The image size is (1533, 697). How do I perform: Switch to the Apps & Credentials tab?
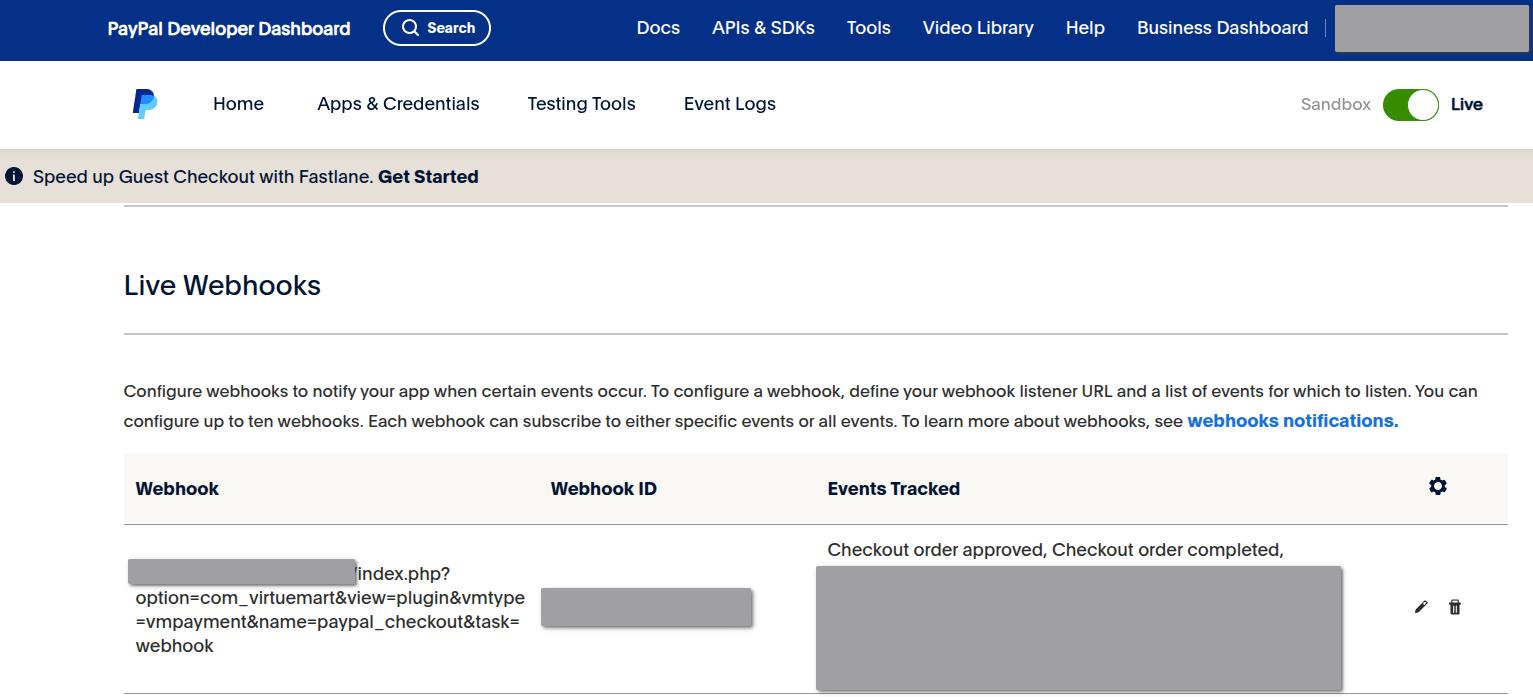pyautogui.click(x=398, y=104)
